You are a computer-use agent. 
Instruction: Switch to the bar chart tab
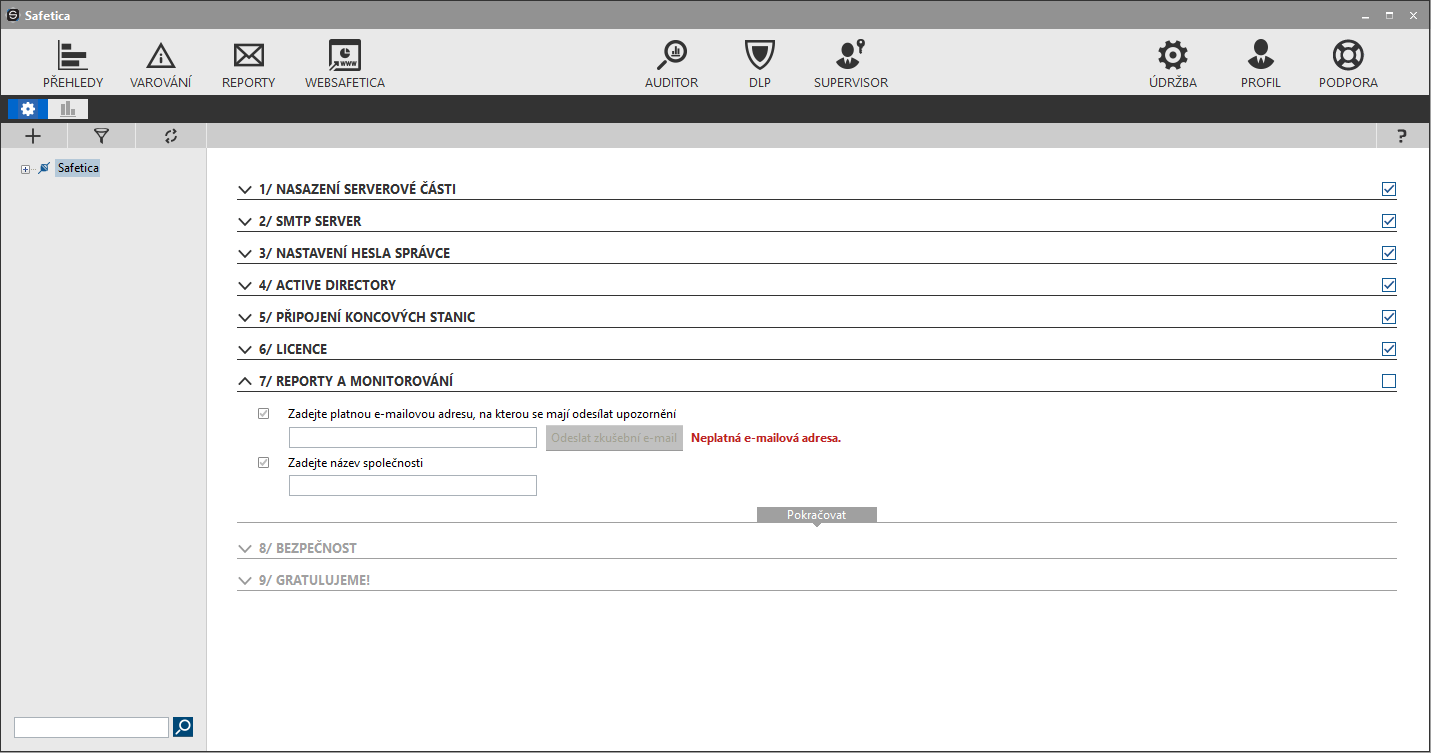point(68,109)
